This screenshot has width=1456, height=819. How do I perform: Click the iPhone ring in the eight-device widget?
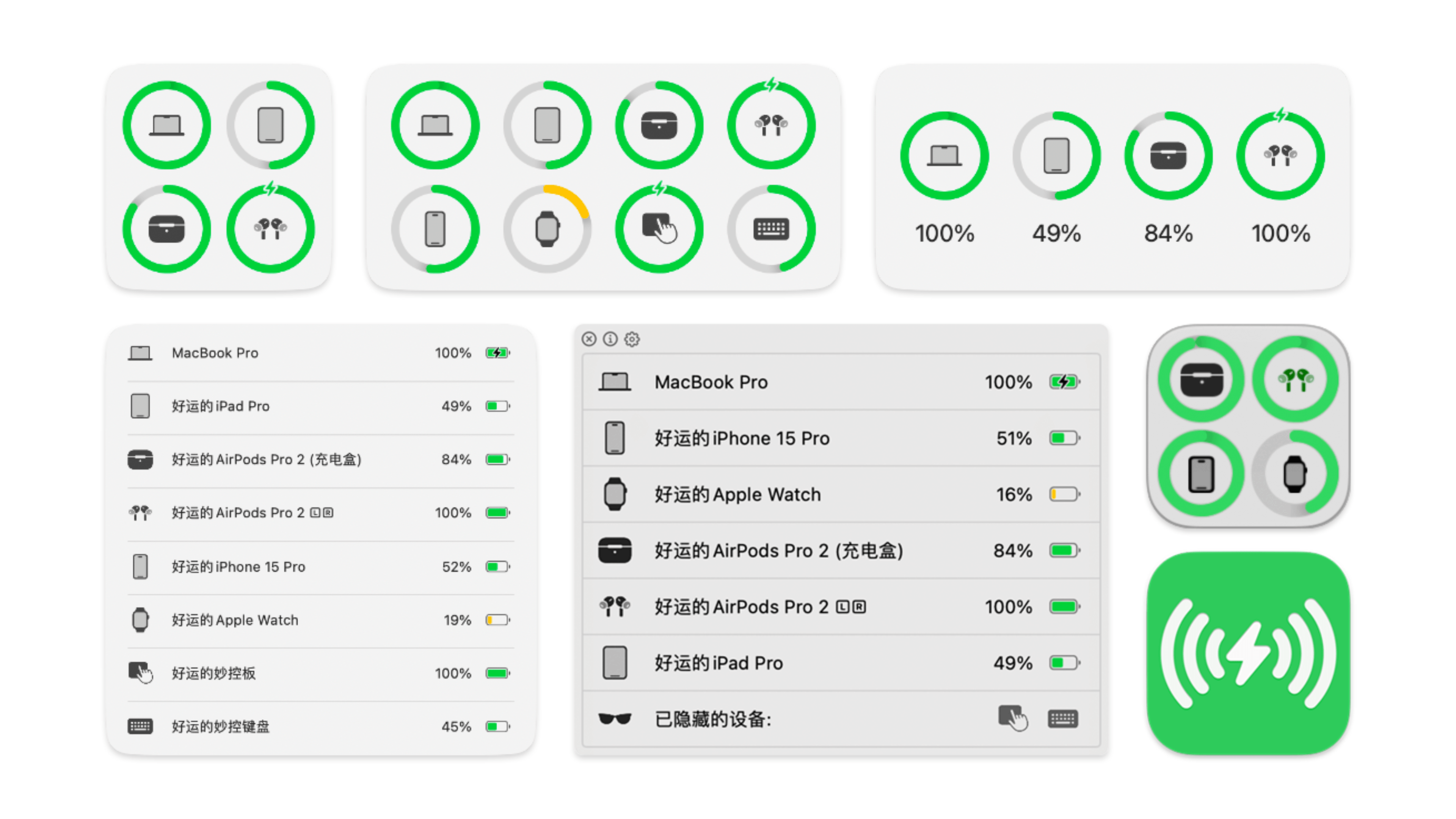coord(435,229)
